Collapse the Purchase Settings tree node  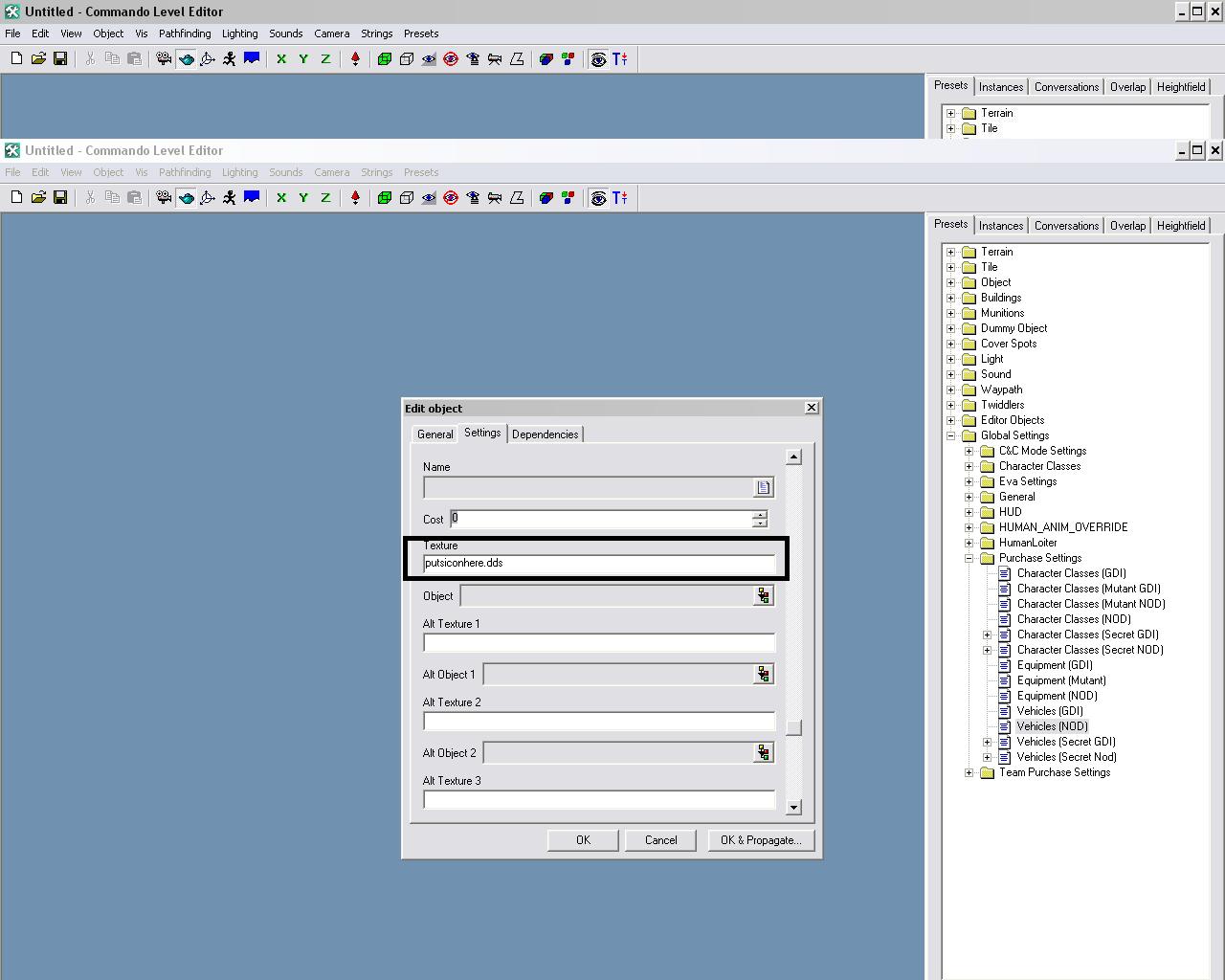tap(969, 558)
